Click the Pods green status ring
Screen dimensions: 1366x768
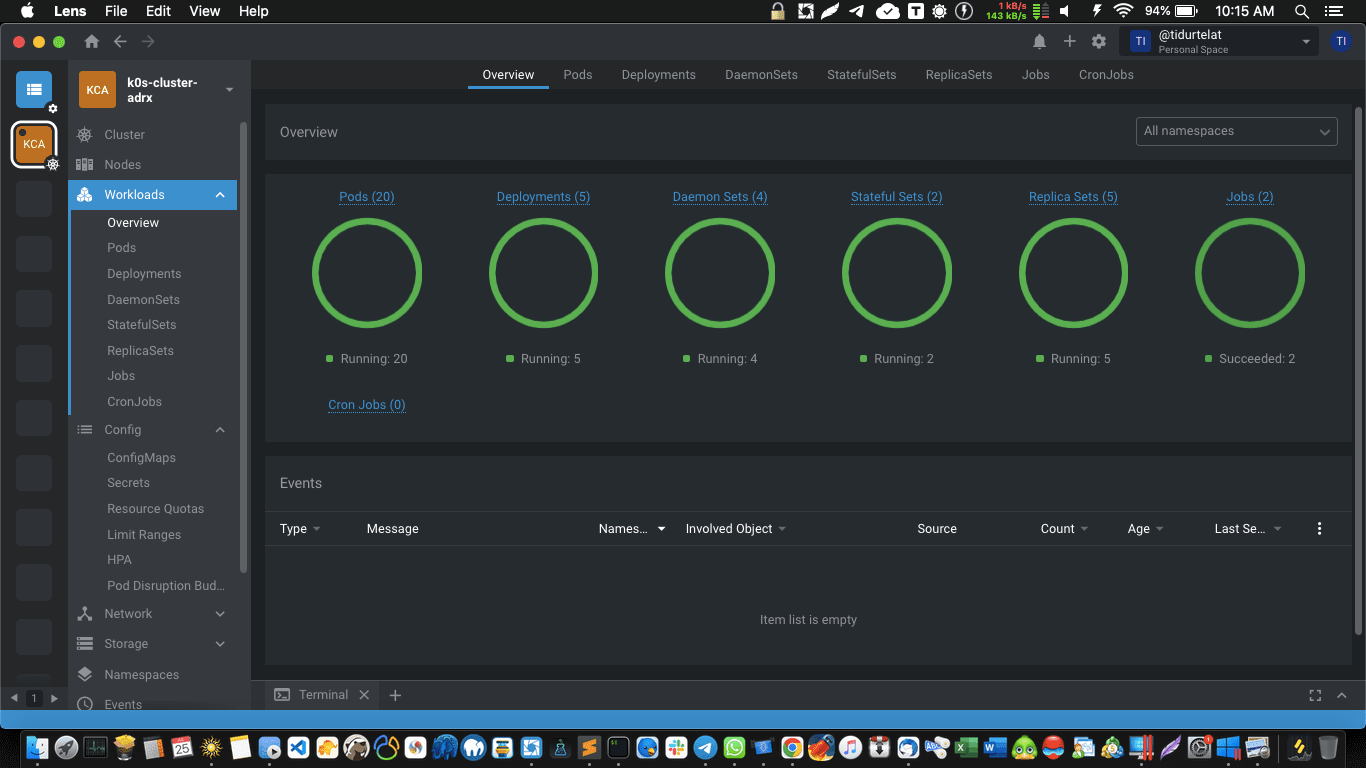[x=367, y=274]
